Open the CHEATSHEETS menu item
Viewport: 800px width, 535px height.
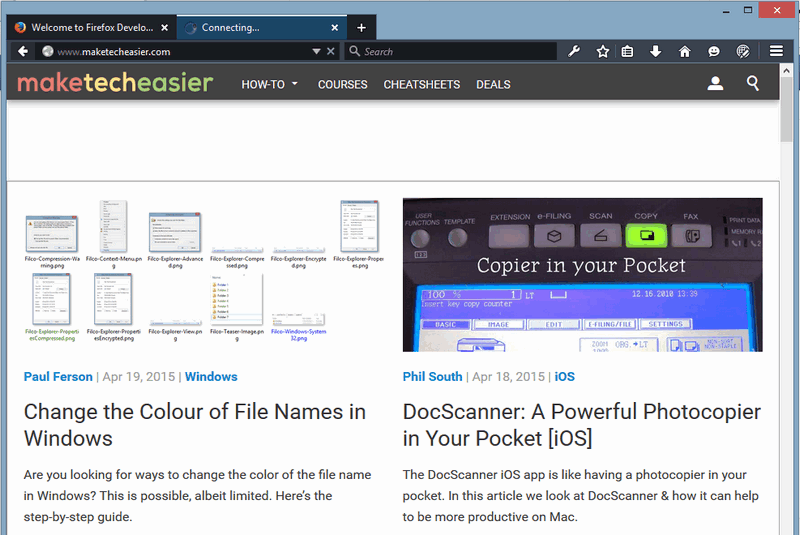pos(421,85)
